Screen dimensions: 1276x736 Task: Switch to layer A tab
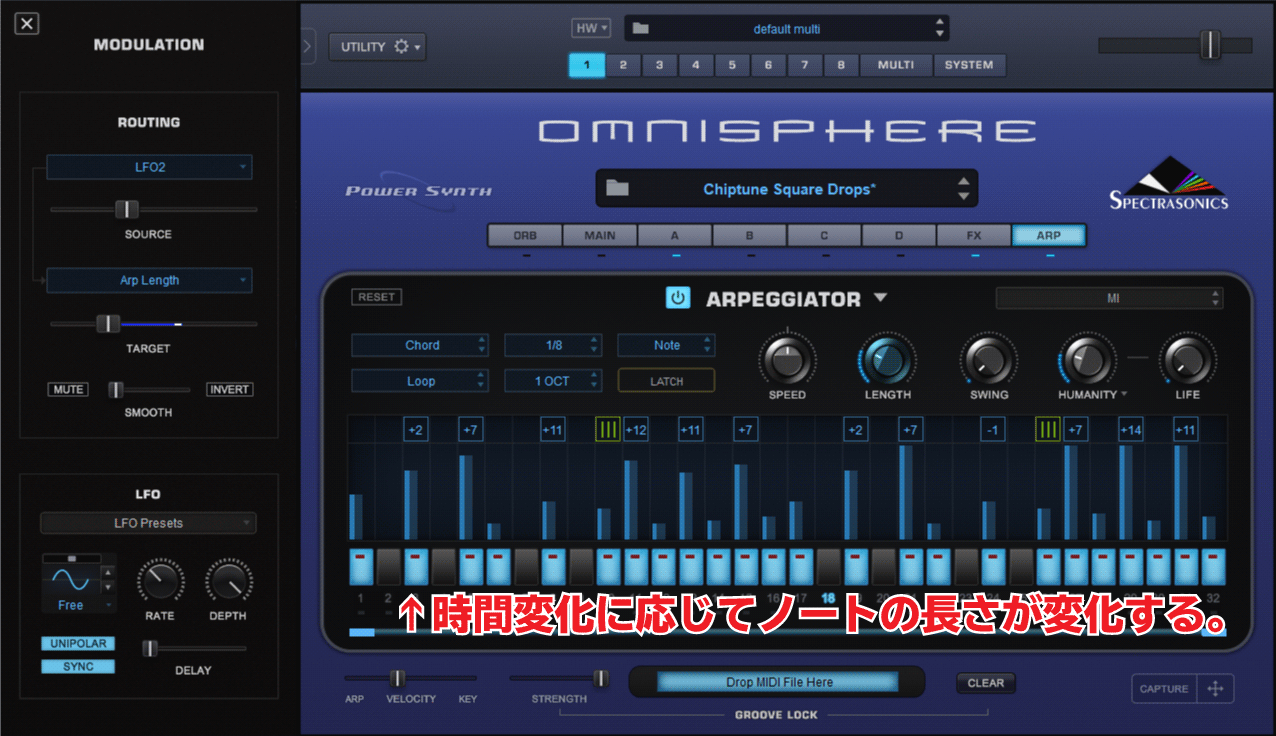[x=675, y=235]
